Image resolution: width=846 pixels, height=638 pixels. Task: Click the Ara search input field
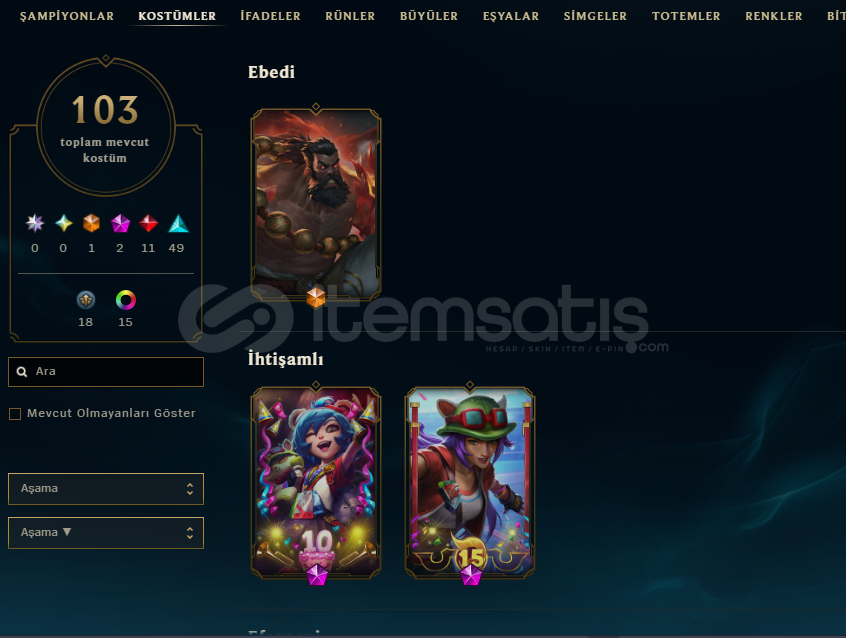(106, 372)
